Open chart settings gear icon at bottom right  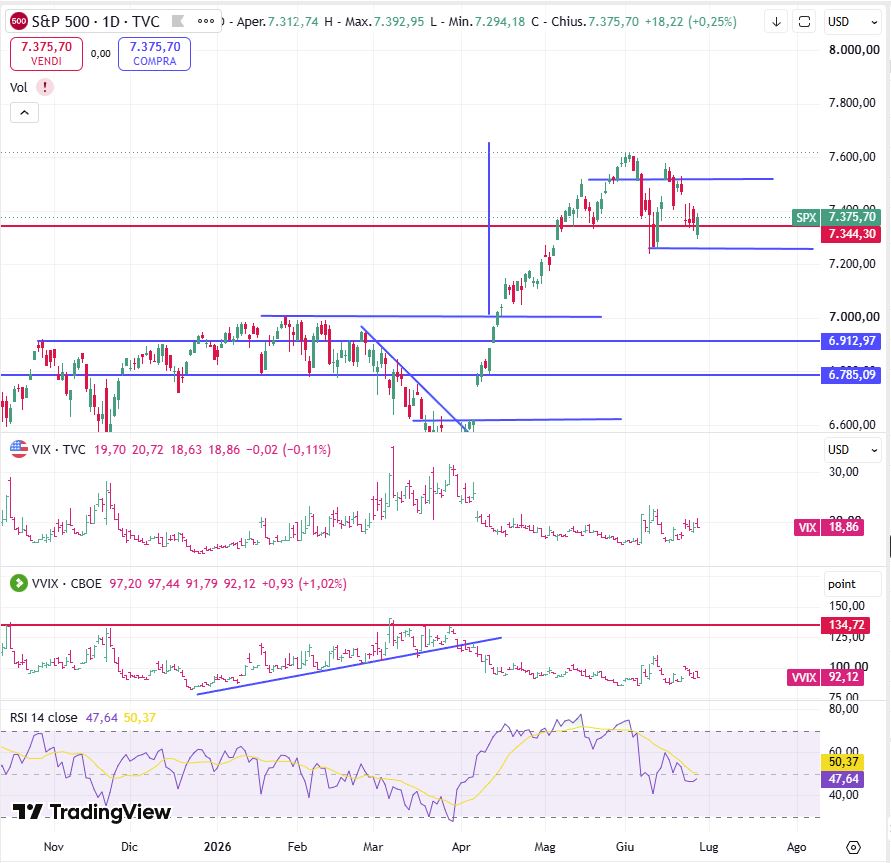click(x=853, y=847)
